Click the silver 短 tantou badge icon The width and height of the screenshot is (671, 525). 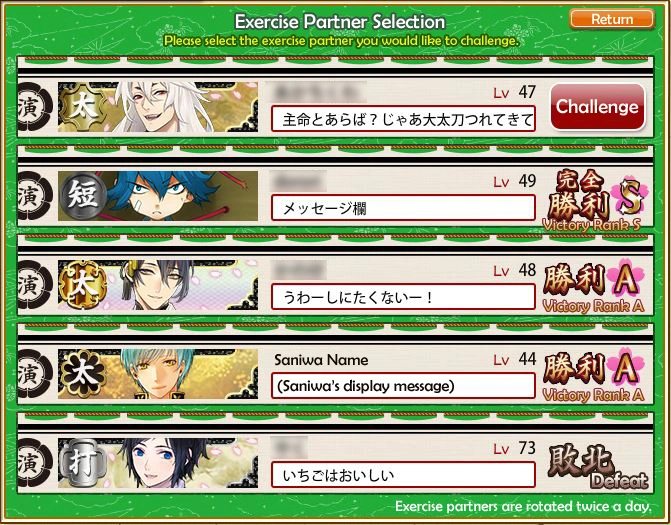pyautogui.click(x=83, y=196)
